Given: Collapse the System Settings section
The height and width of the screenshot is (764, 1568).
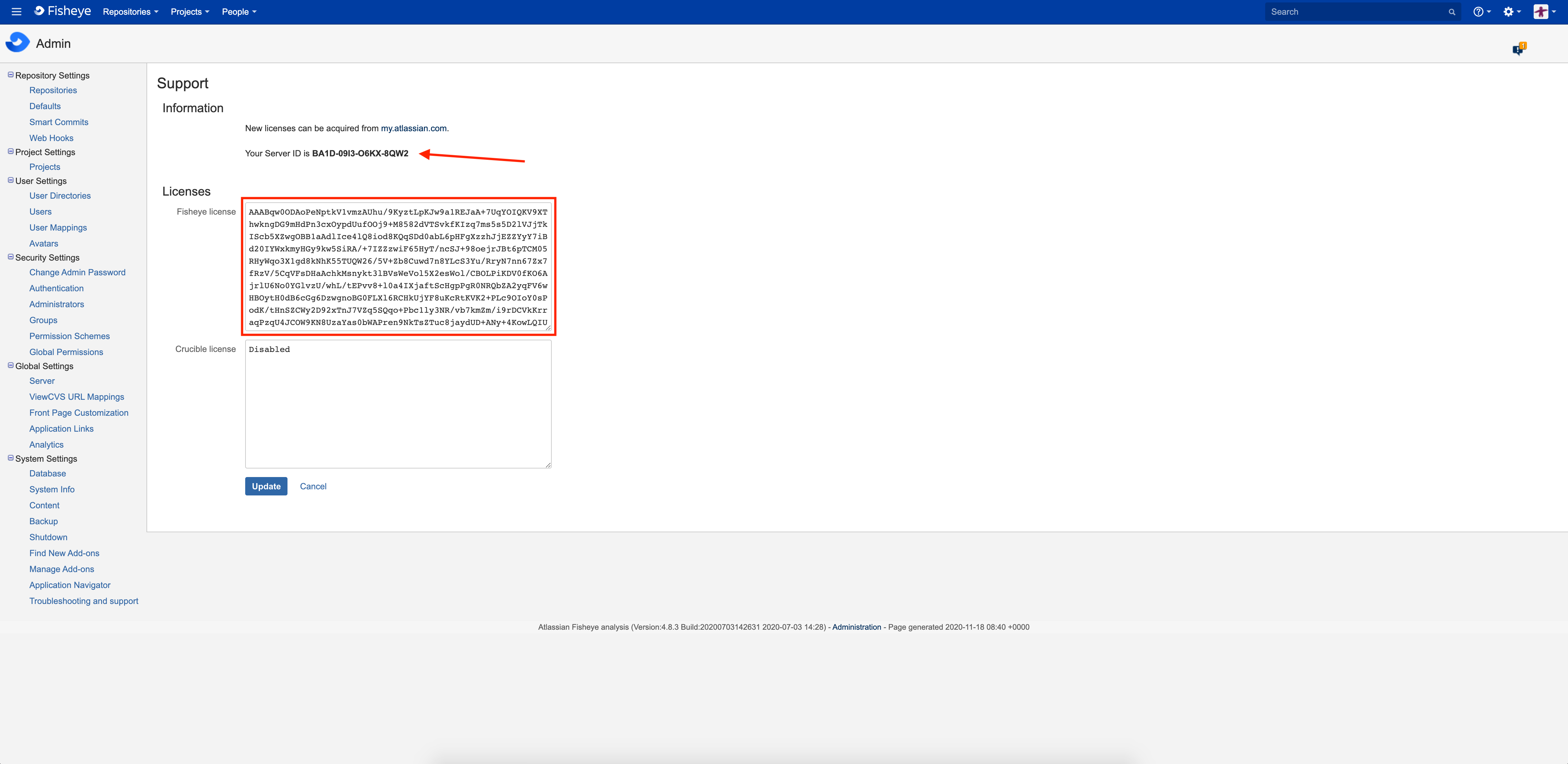Looking at the screenshot, I should coord(10,458).
